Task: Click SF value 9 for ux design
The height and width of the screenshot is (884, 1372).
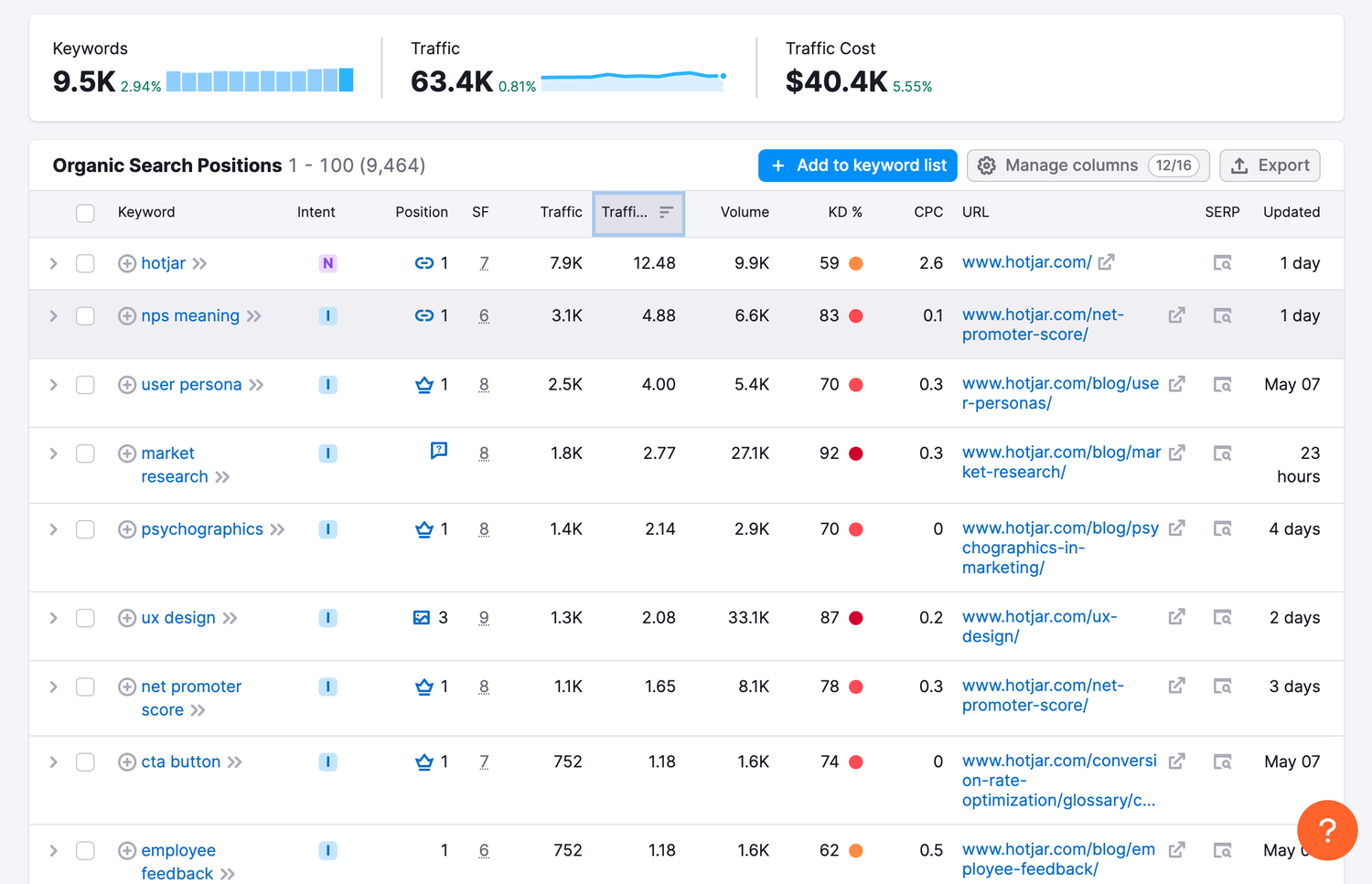Action: tap(484, 618)
